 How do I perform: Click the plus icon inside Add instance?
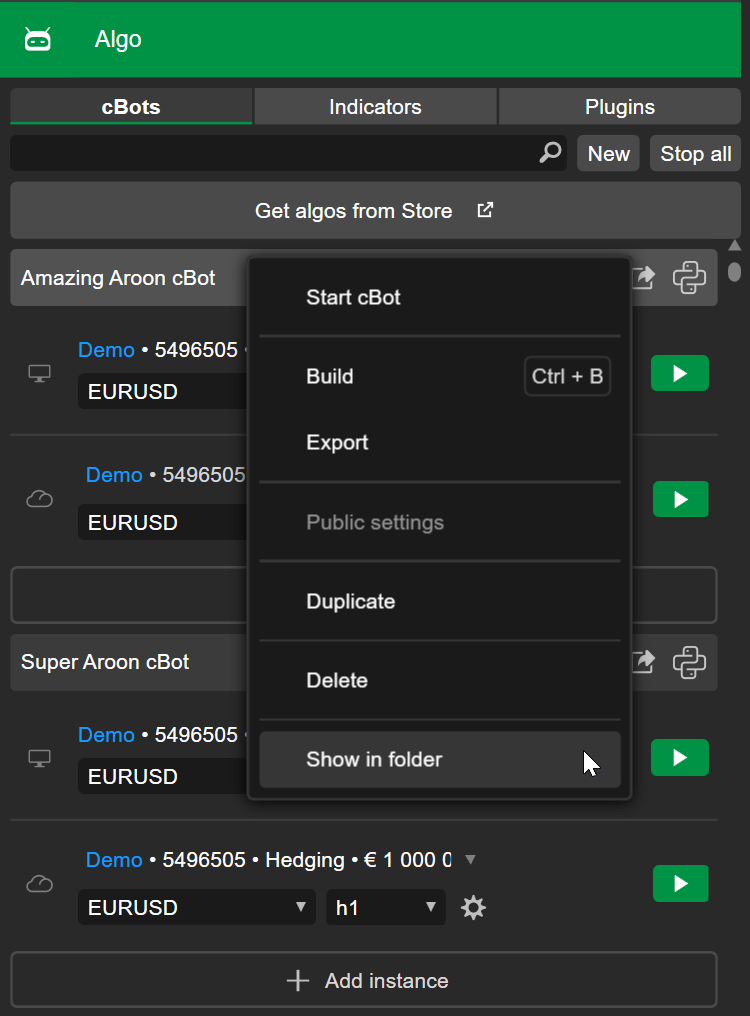tap(297, 980)
